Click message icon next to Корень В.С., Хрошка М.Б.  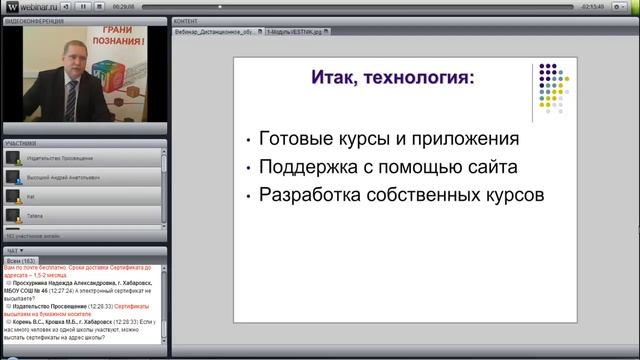[x=8, y=322]
